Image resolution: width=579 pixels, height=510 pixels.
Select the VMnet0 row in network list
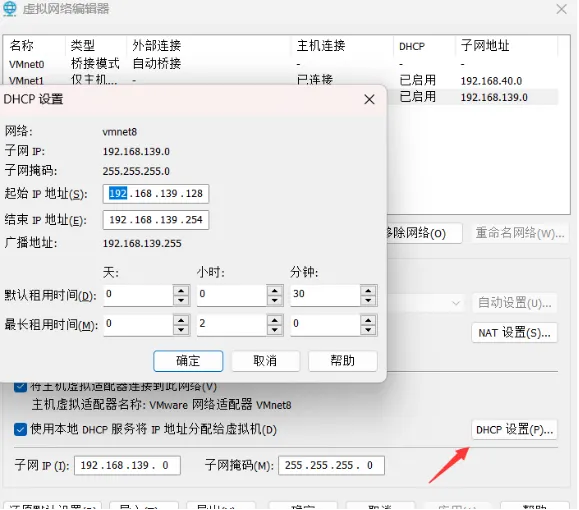[281, 64]
